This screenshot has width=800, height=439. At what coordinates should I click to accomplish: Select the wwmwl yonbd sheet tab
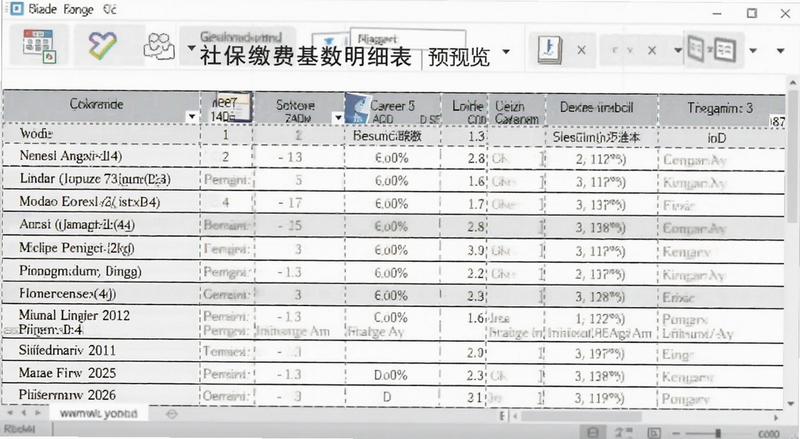coord(98,413)
